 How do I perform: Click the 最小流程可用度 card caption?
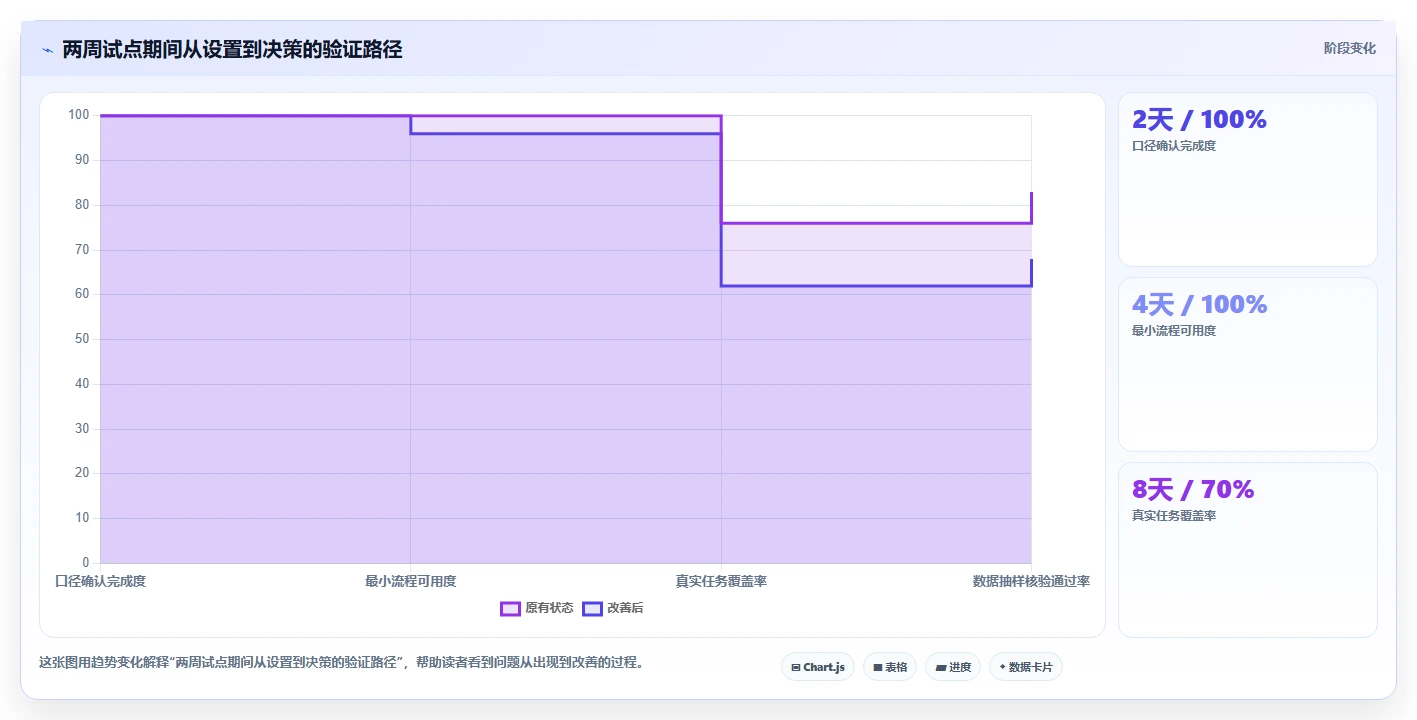coord(1174,331)
